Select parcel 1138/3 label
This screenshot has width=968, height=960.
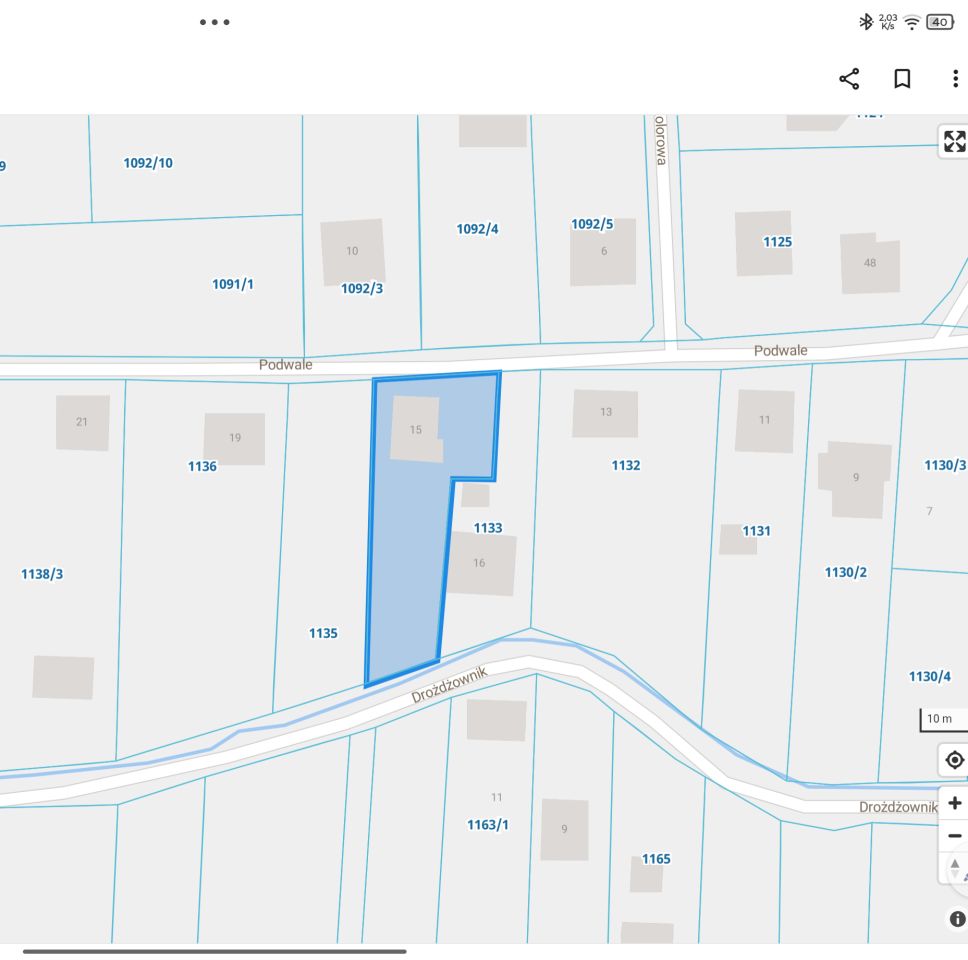click(x=42, y=574)
